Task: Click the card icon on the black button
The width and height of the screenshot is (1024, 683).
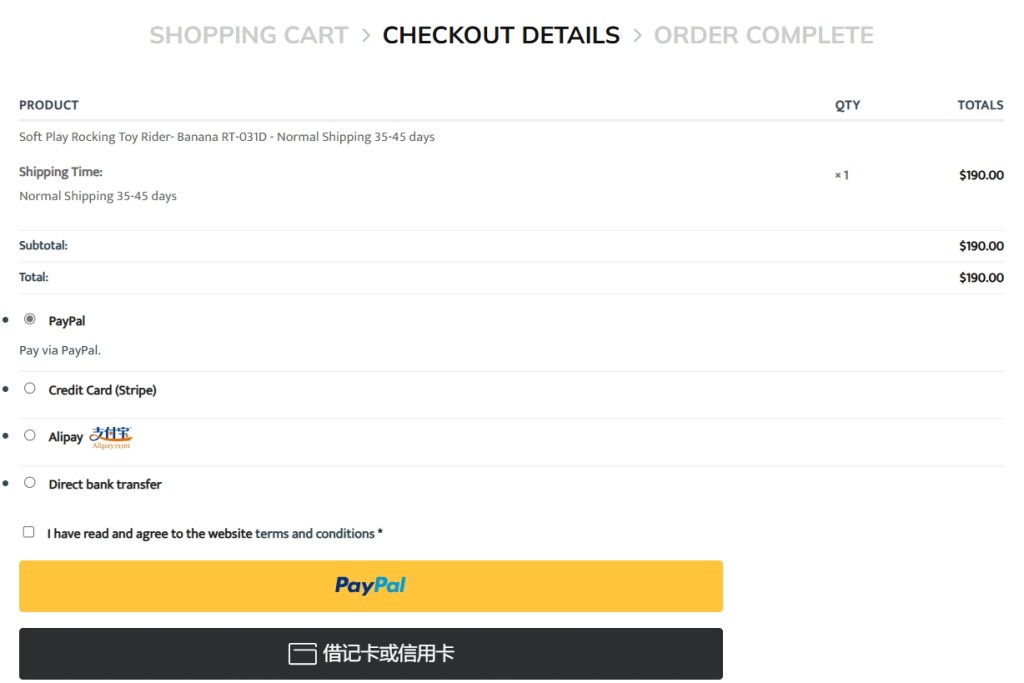Action: [x=302, y=654]
